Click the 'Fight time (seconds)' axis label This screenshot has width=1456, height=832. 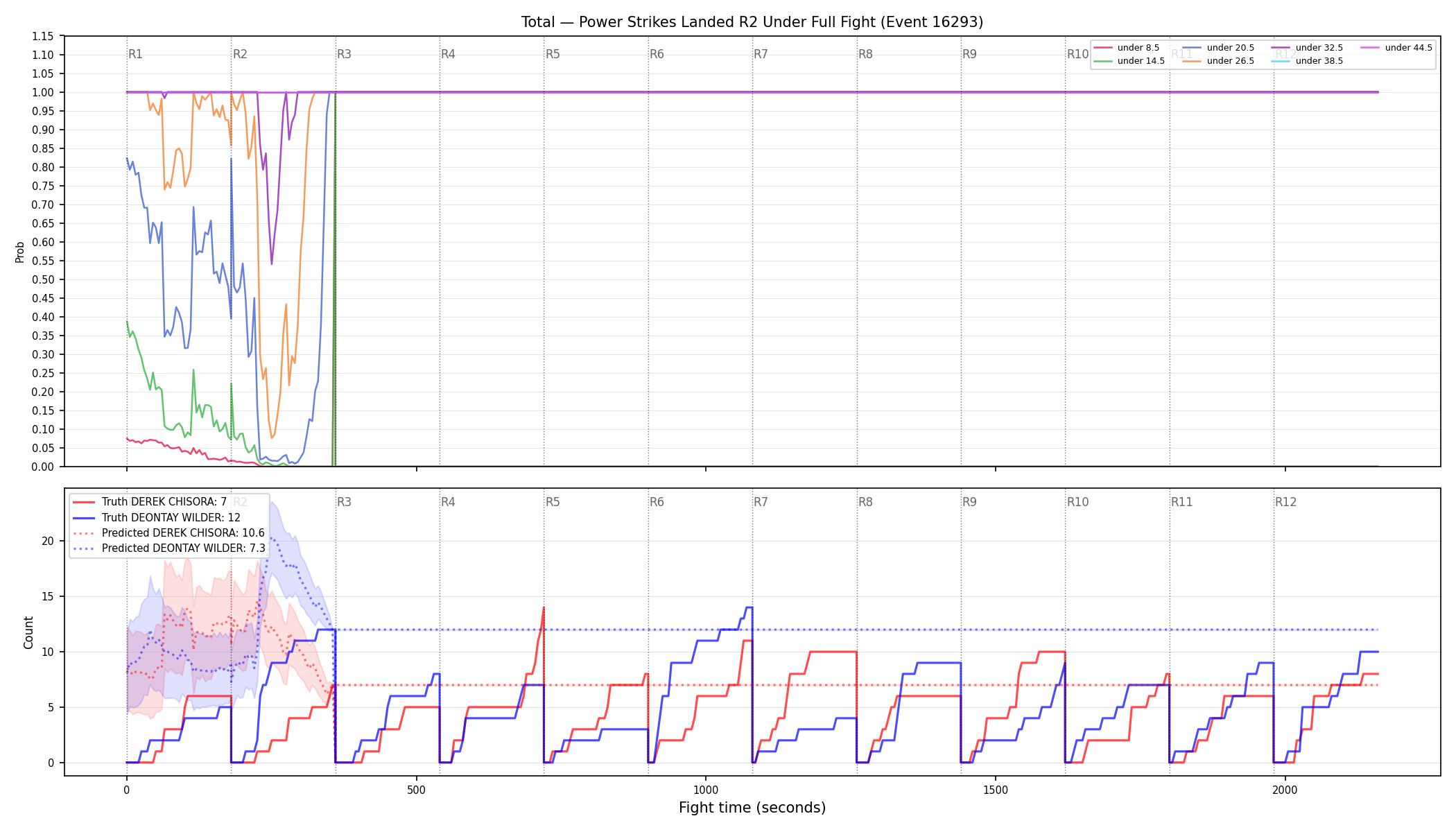click(x=752, y=808)
